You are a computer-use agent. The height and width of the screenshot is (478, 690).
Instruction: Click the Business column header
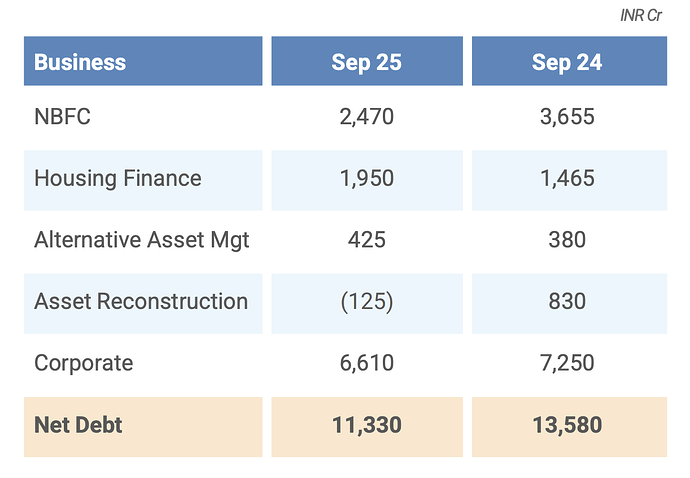click(80, 62)
